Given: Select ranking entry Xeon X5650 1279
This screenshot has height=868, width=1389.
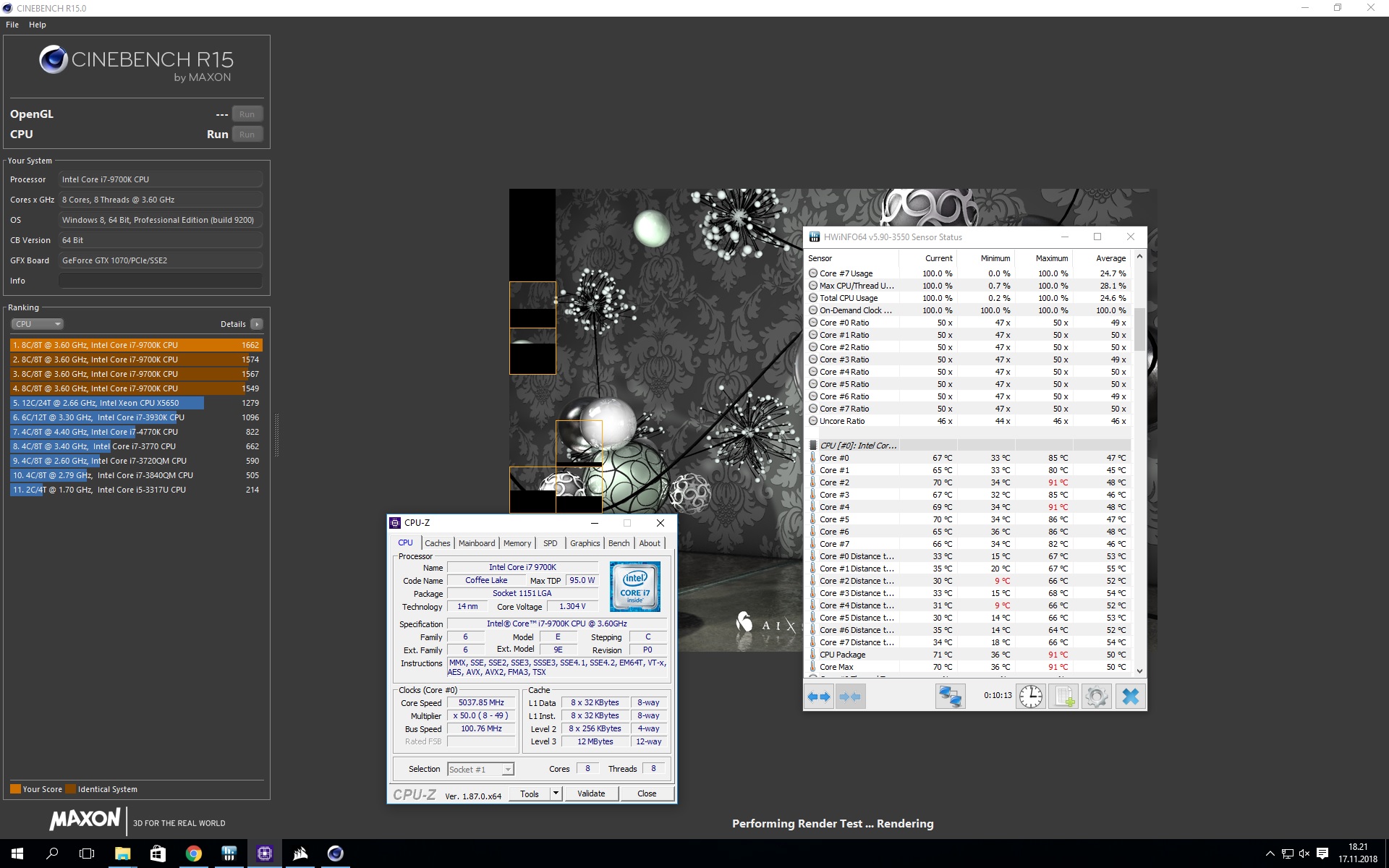Looking at the screenshot, I should tap(136, 403).
